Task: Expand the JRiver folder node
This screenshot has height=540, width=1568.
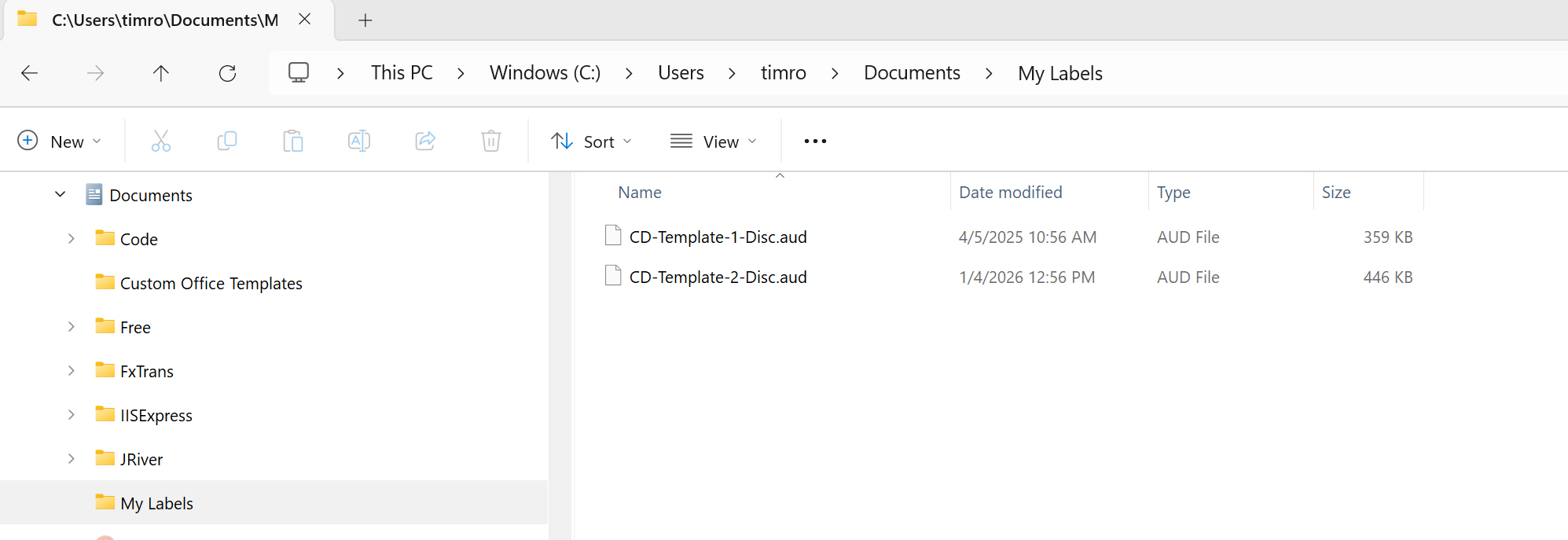Action: [72, 459]
